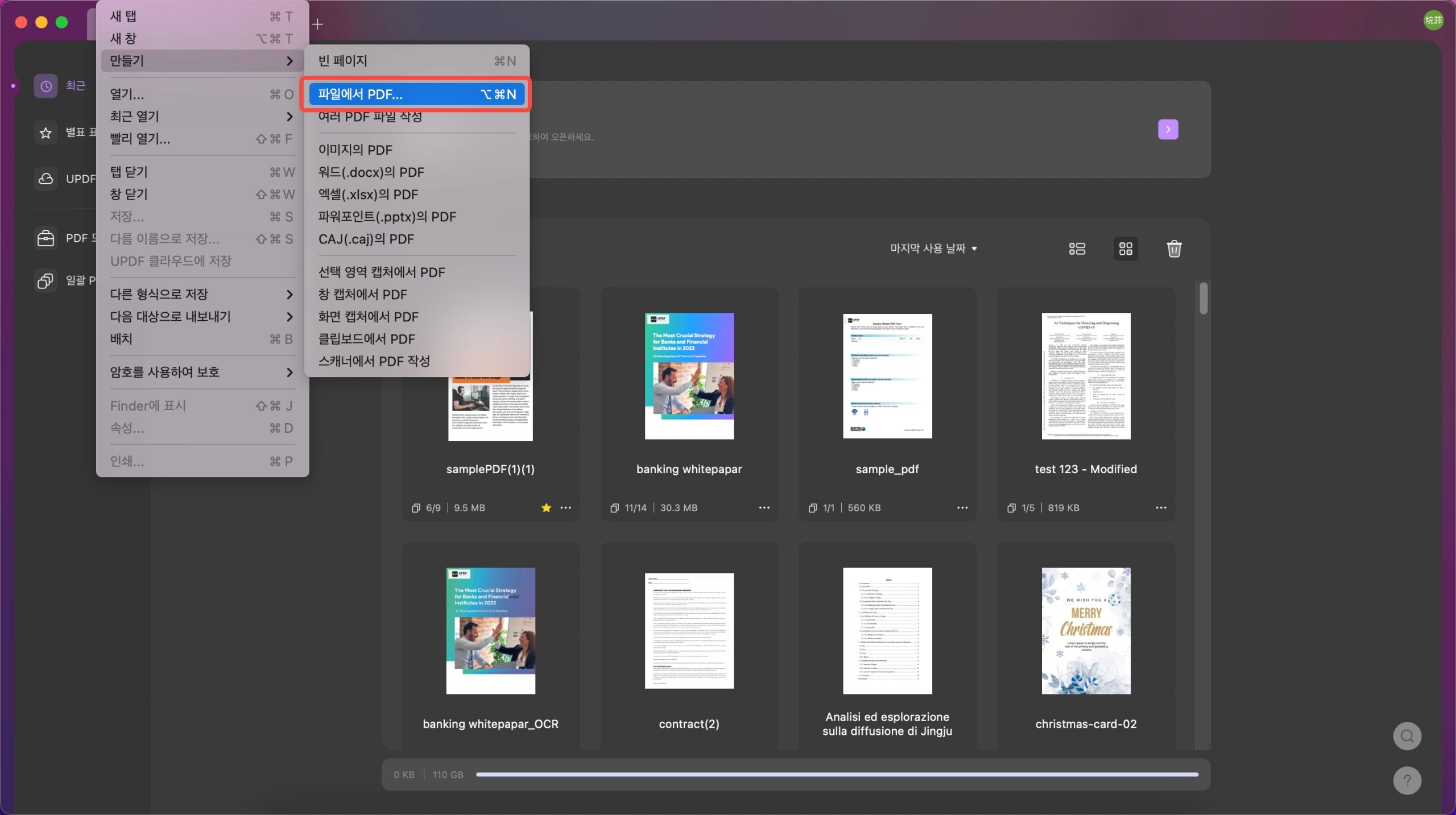Expand 다음 대상으로 내보내기 submenu
The height and width of the screenshot is (815, 1456).
[202, 317]
